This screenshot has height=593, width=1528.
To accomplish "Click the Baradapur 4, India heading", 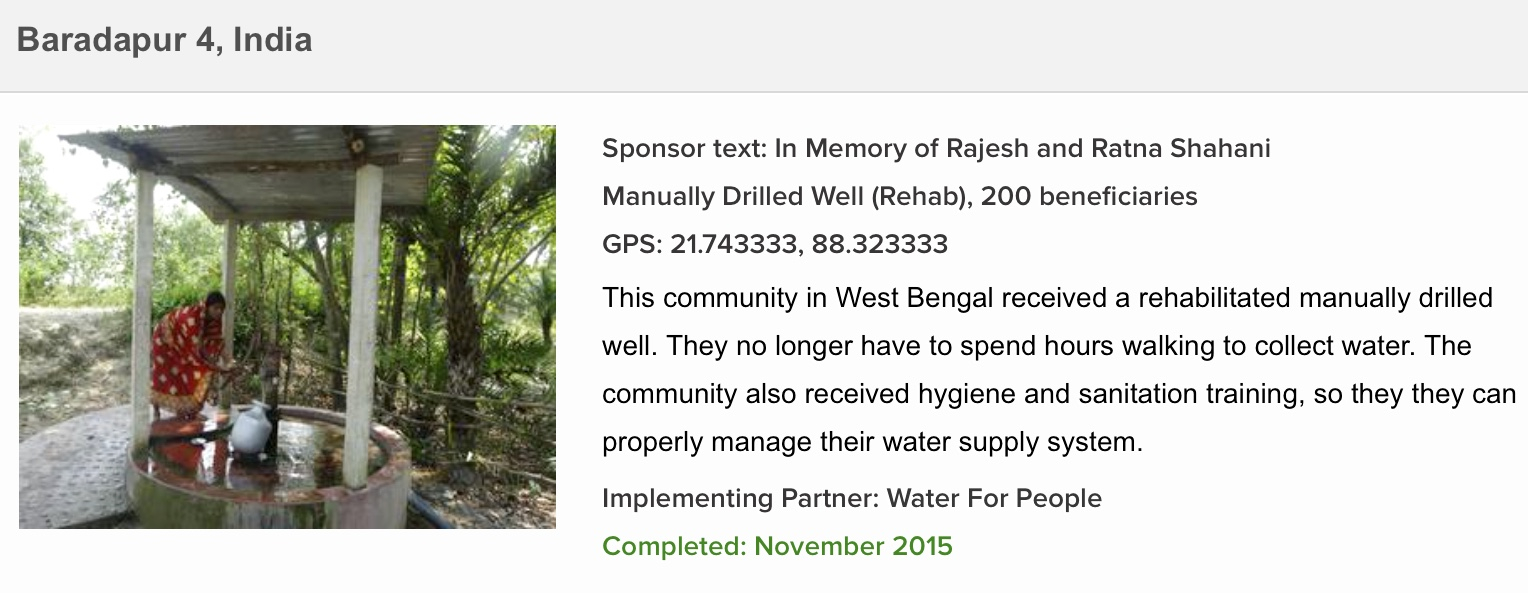I will (x=164, y=41).
